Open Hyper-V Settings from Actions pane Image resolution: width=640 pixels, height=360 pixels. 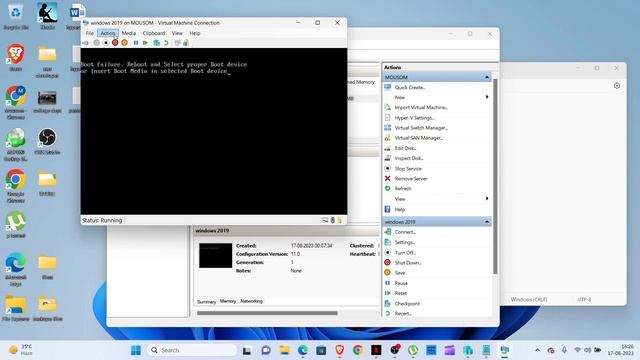414,118
